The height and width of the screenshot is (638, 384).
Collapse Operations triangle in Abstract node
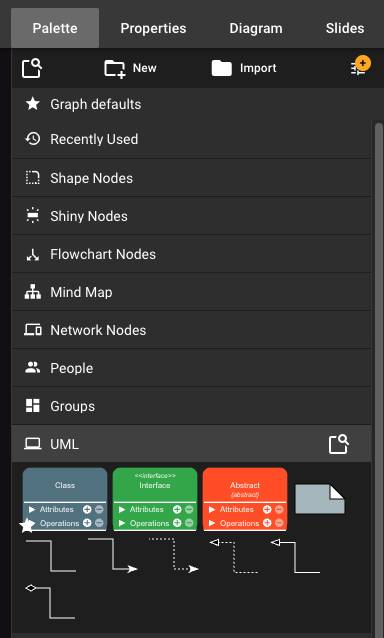pyautogui.click(x=212, y=523)
